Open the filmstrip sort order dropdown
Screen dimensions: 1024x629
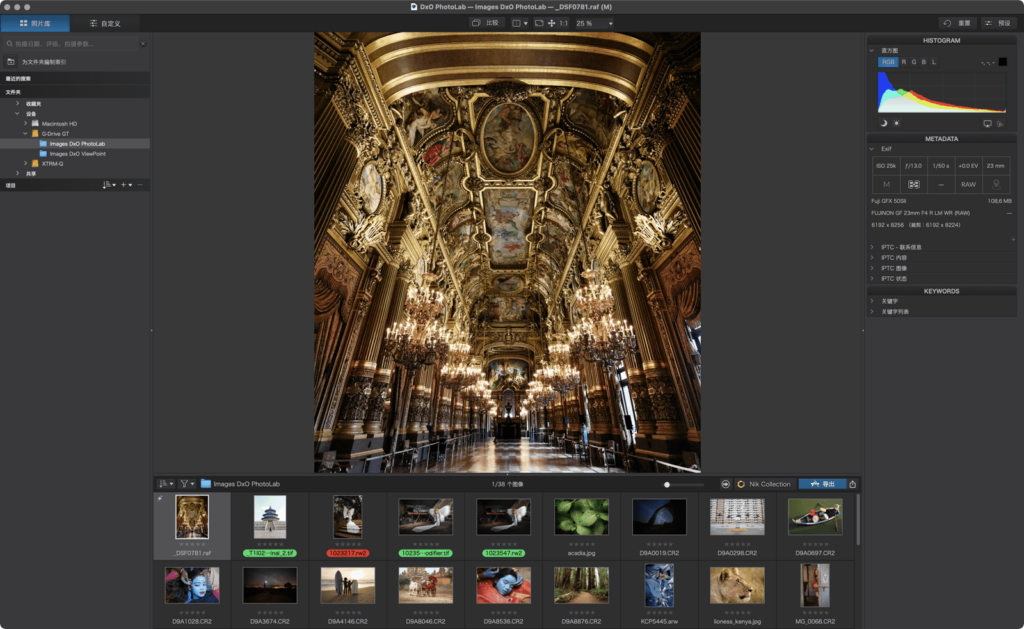tap(166, 484)
